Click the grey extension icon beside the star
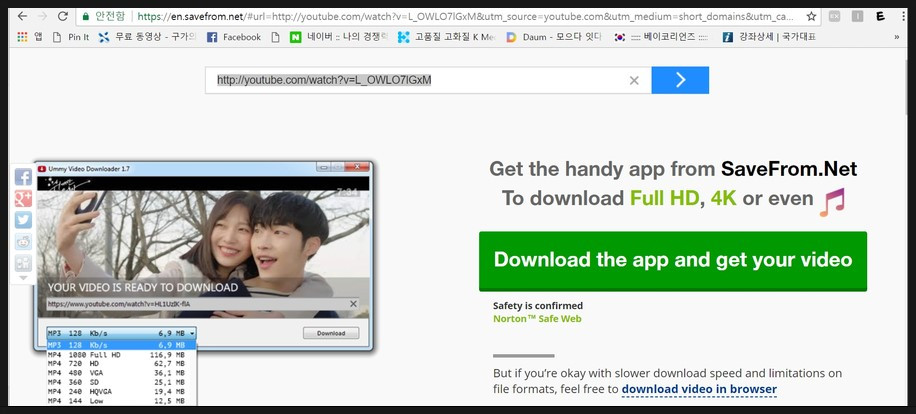 834,16
